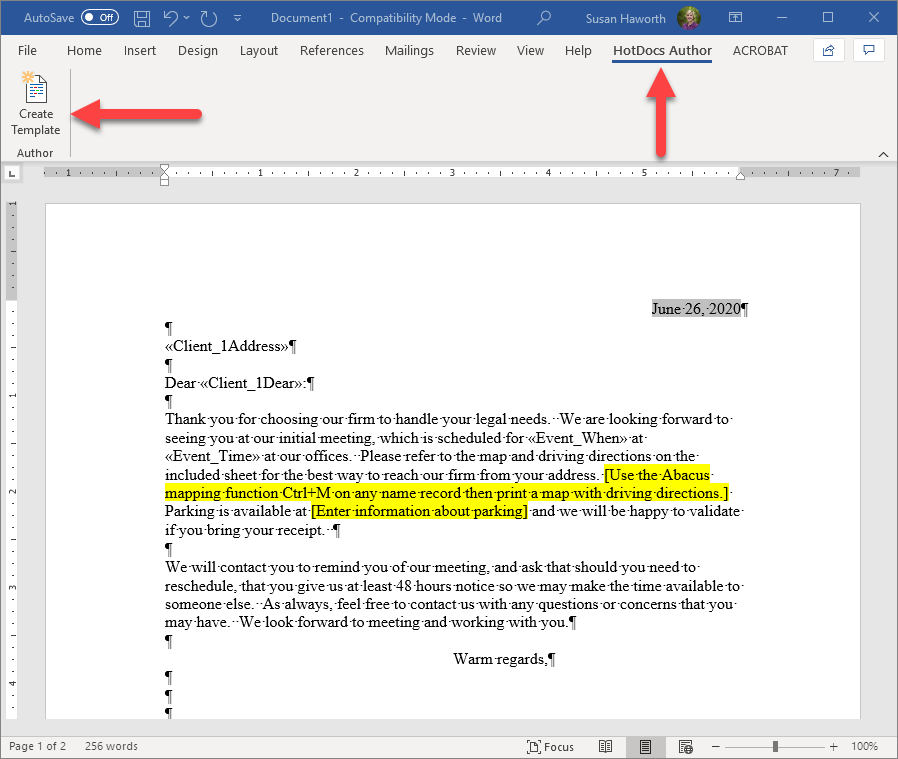Switch to the References tab
This screenshot has width=898, height=759.
tap(332, 50)
